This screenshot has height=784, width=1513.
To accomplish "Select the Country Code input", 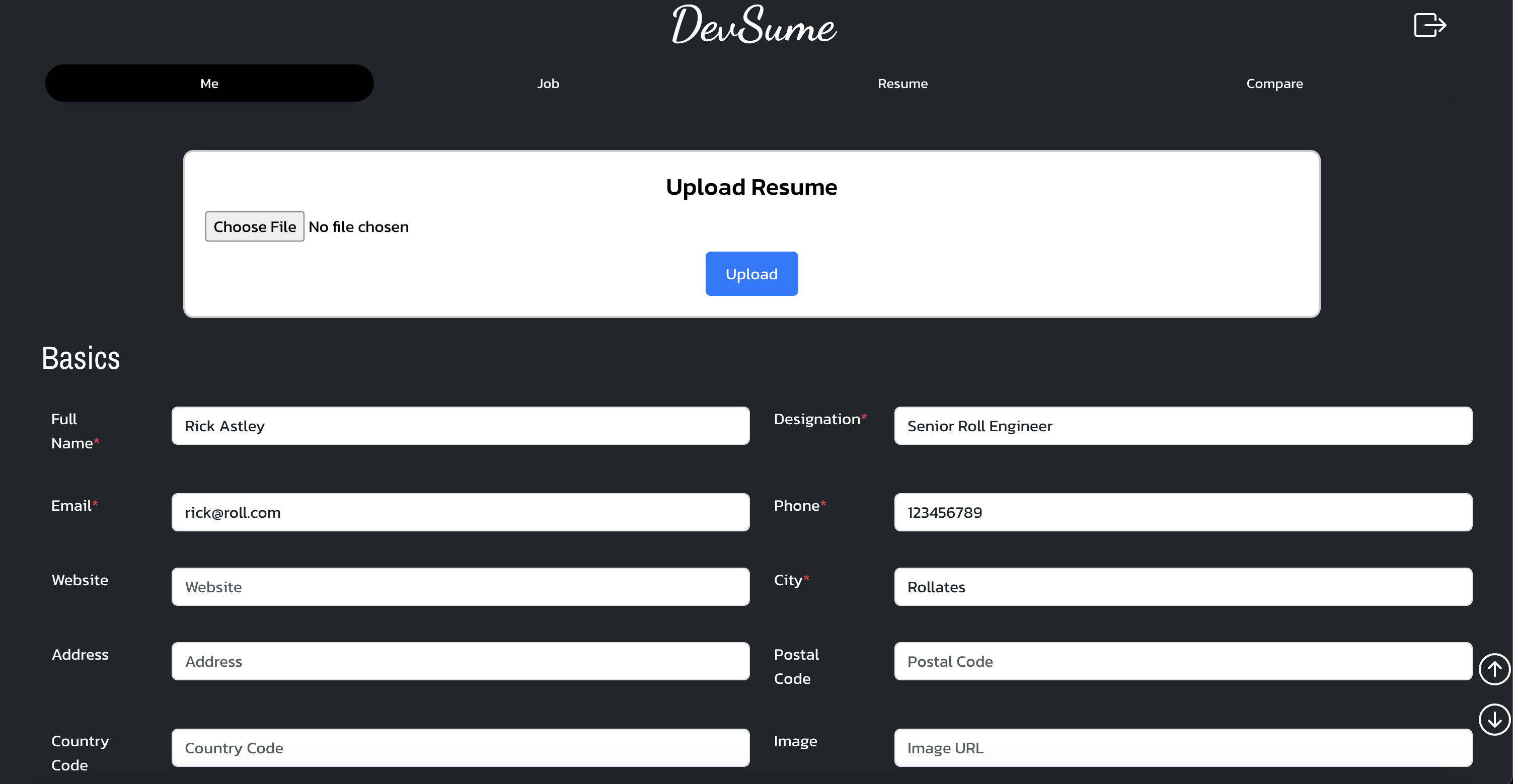I will (x=460, y=748).
